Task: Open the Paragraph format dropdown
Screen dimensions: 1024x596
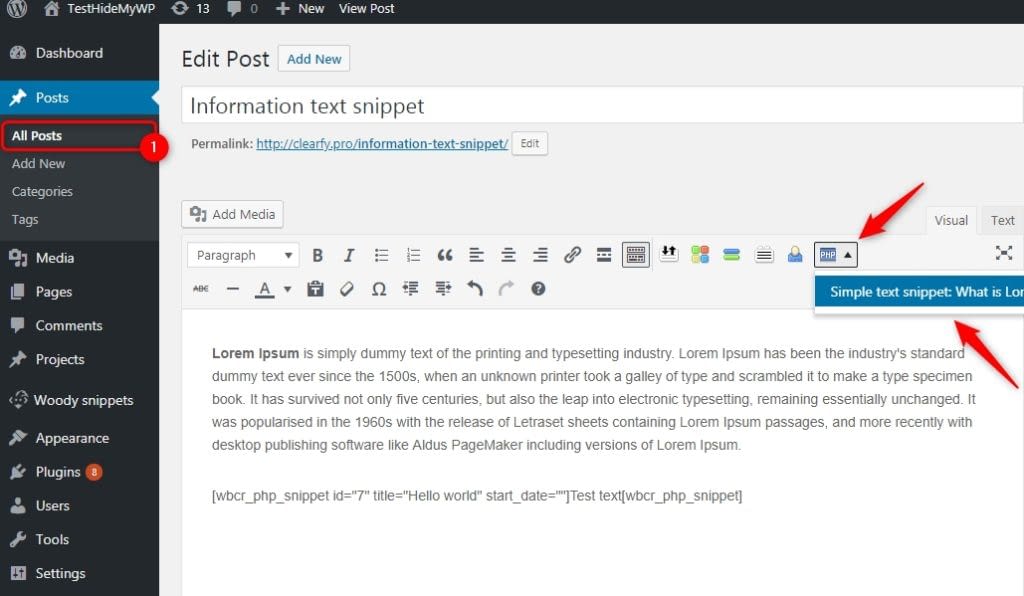Action: pos(243,255)
